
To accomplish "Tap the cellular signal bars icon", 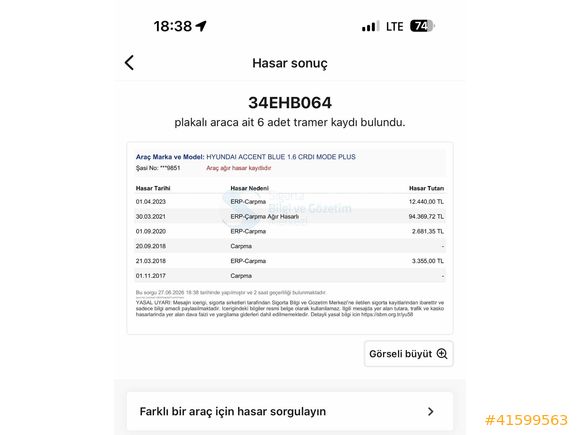I will coord(370,26).
